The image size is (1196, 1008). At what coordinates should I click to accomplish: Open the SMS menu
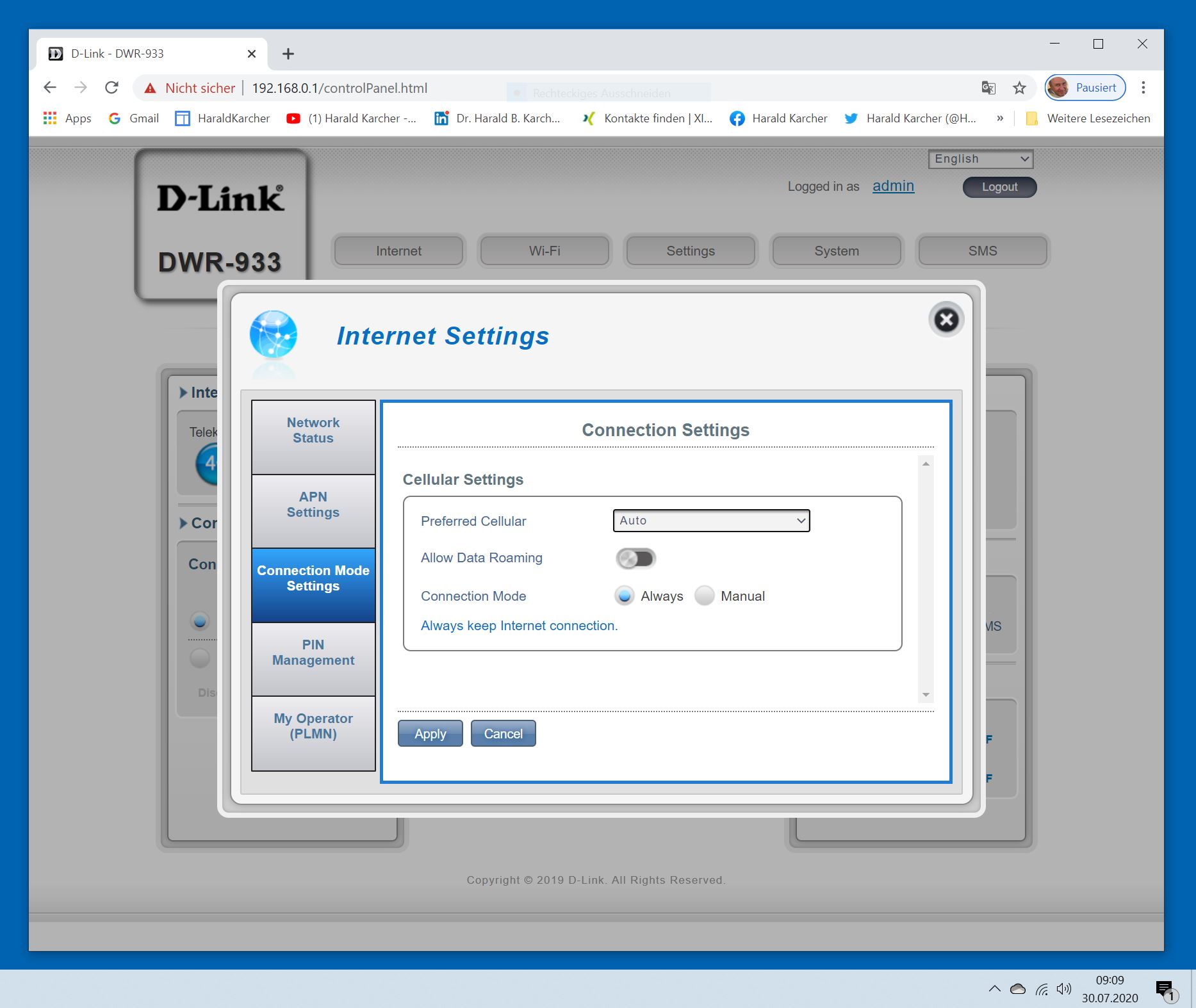coord(983,251)
